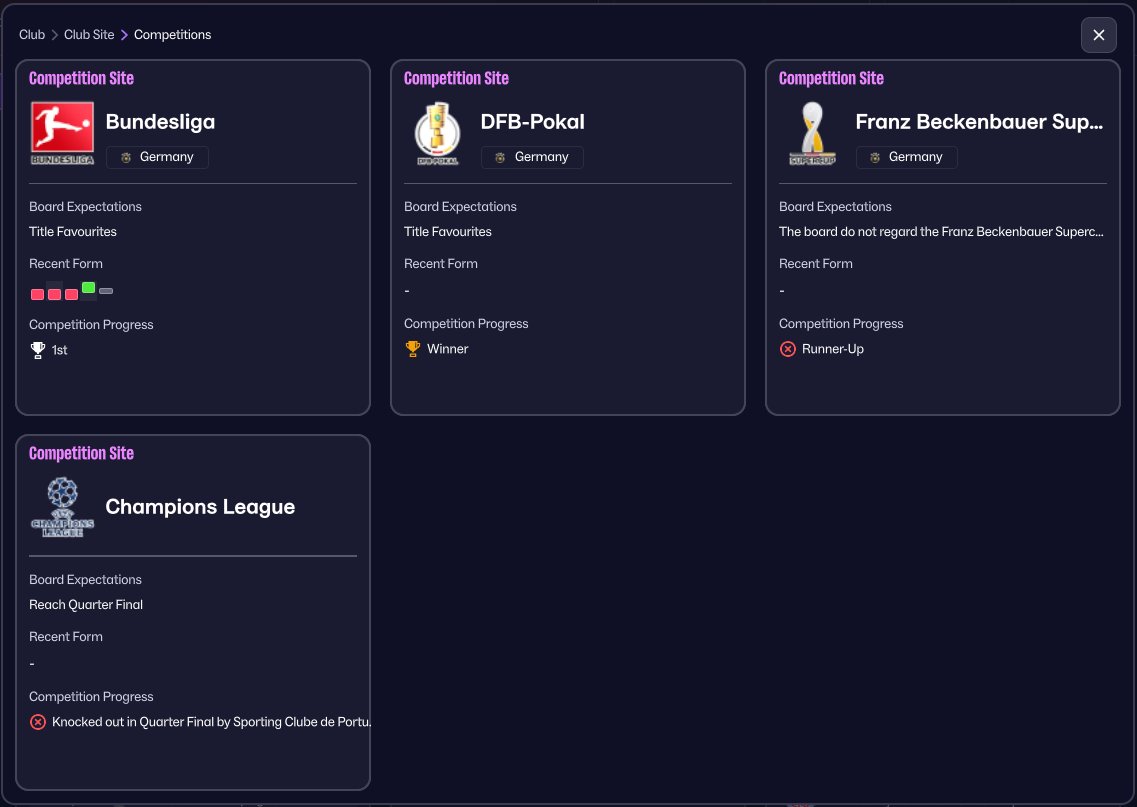Click Board Expectations label on Bundesliga card
Screen dimensions: 1137x807
tap(86, 207)
